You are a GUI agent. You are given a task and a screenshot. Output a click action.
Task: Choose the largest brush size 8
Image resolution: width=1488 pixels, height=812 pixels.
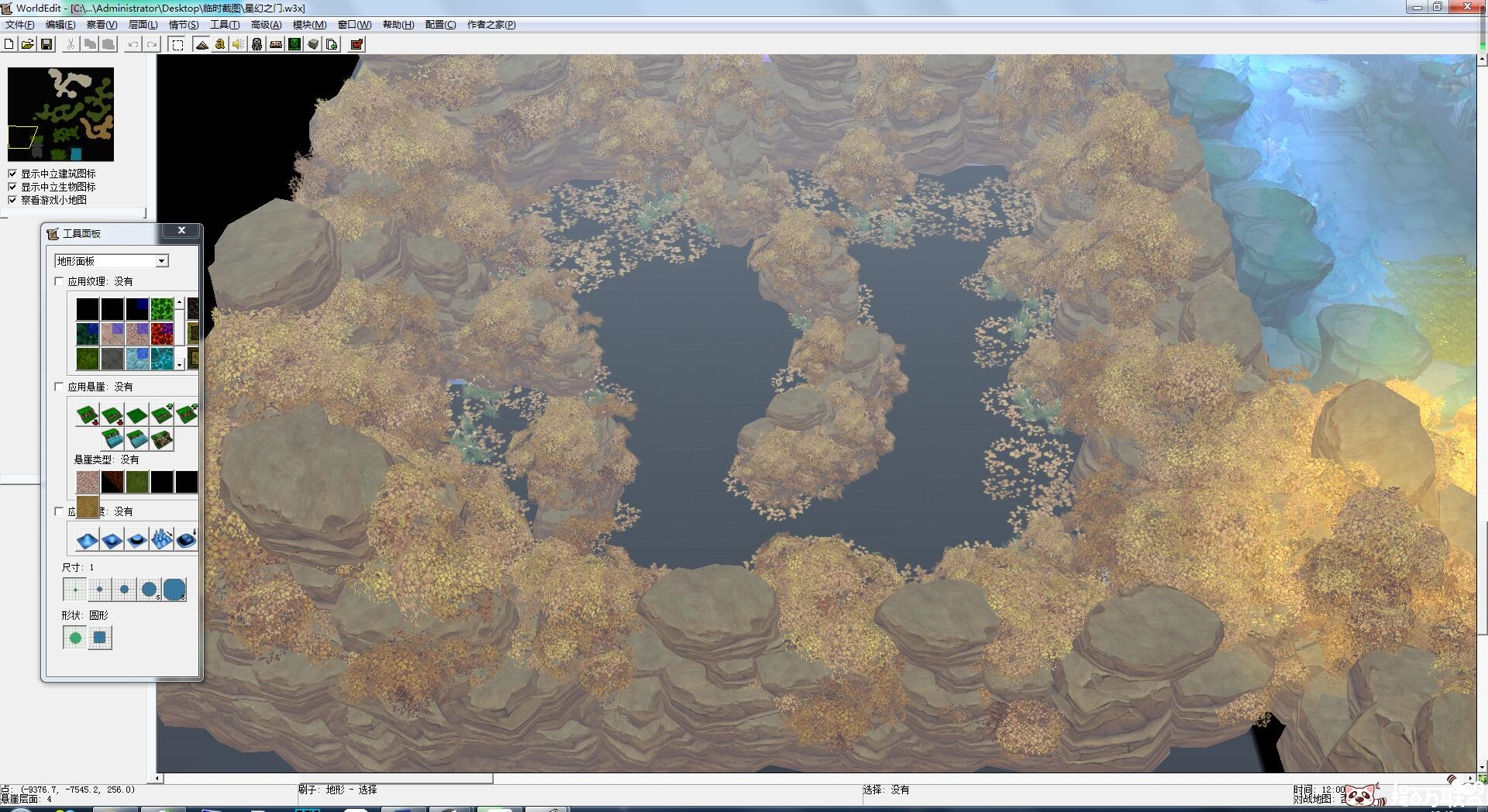[x=174, y=590]
